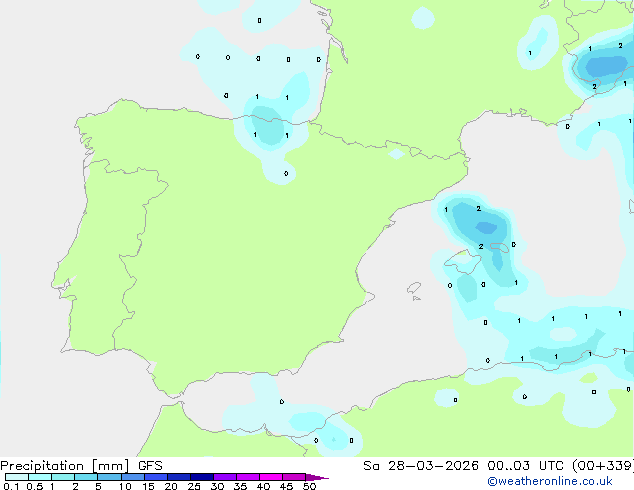Click the 25–30 mm dark blue swatch
The height and width of the screenshot is (490, 634).
pyautogui.click(x=201, y=477)
